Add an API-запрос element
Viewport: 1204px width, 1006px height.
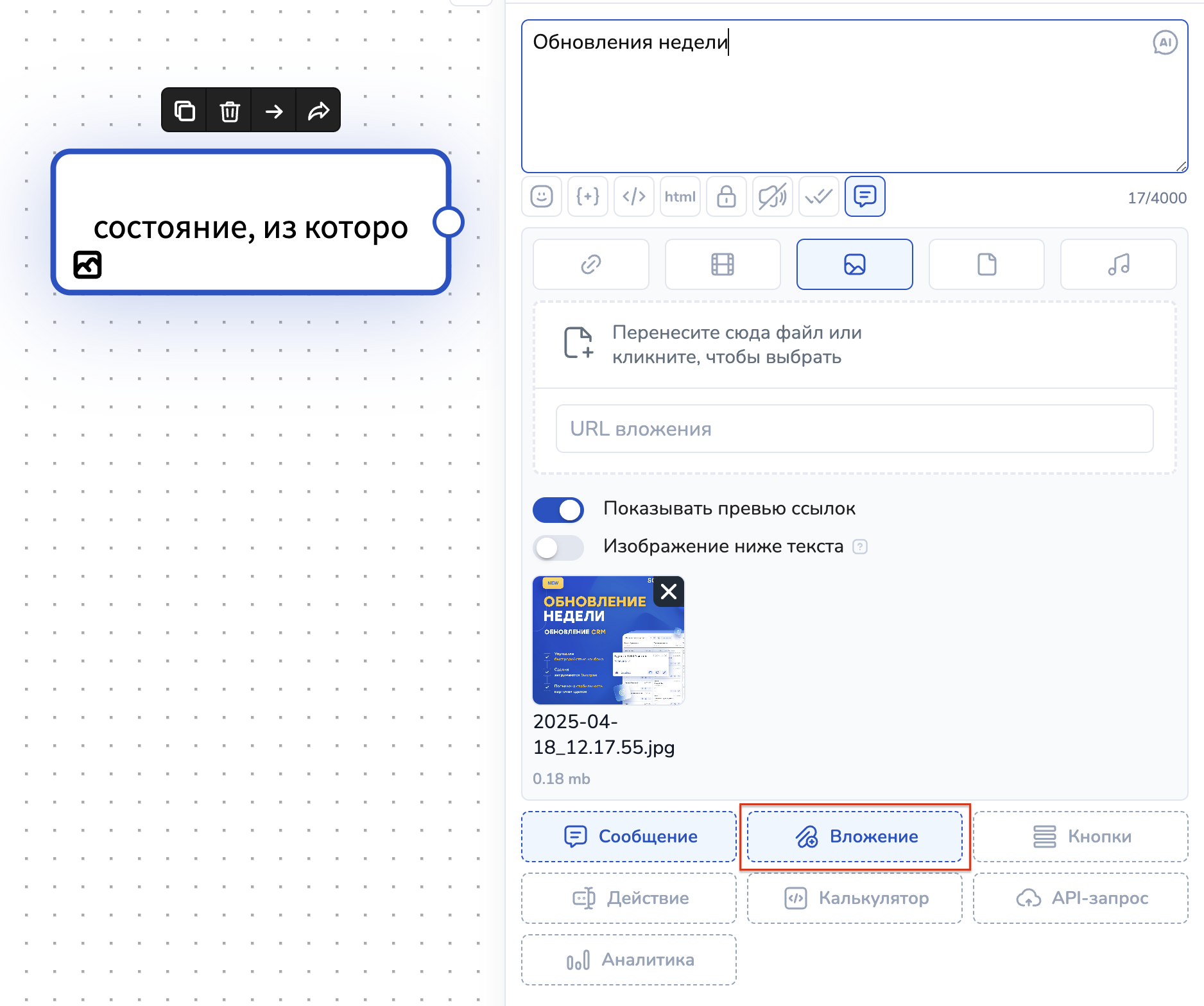[x=1081, y=898]
